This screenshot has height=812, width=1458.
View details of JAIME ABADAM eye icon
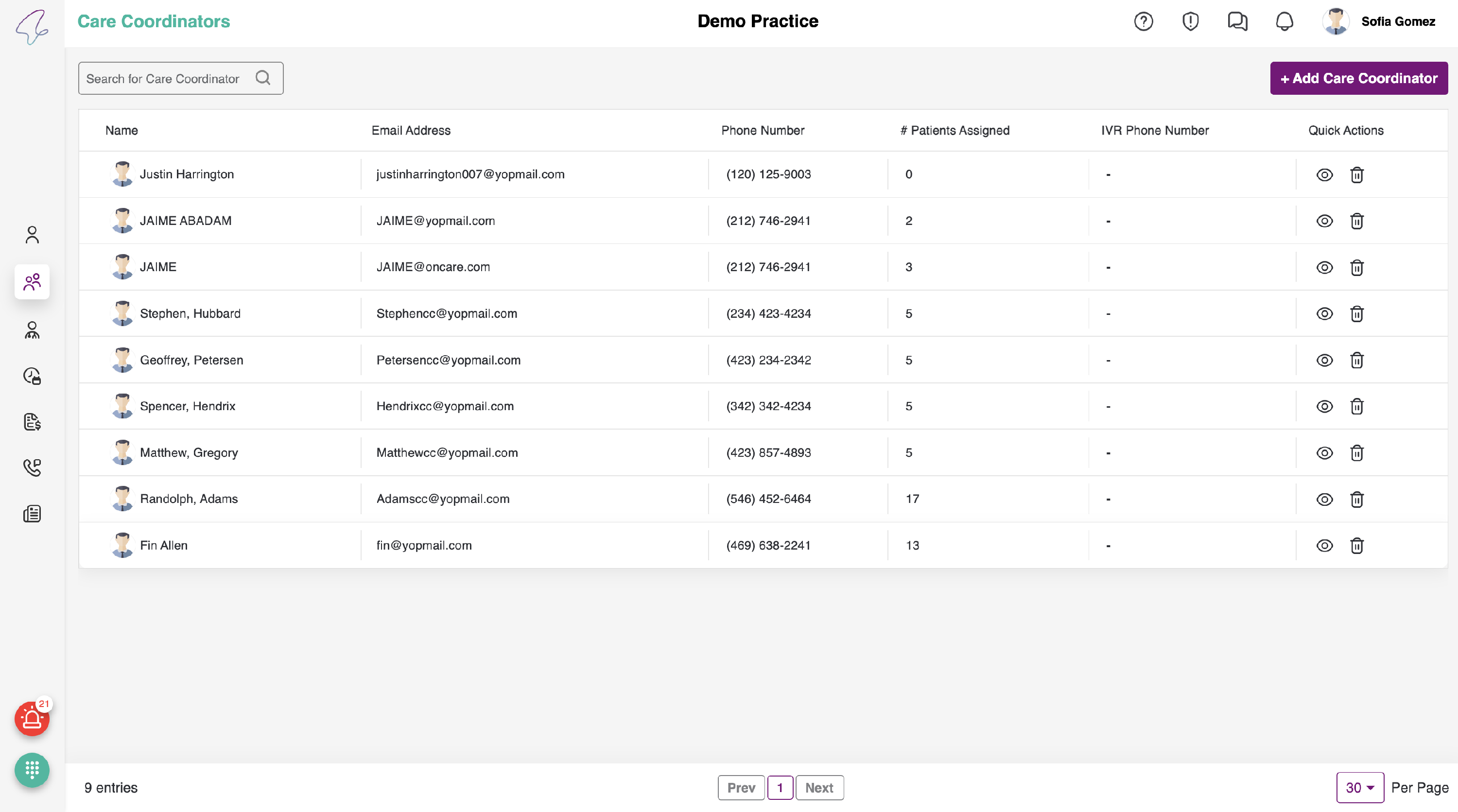pyautogui.click(x=1324, y=221)
